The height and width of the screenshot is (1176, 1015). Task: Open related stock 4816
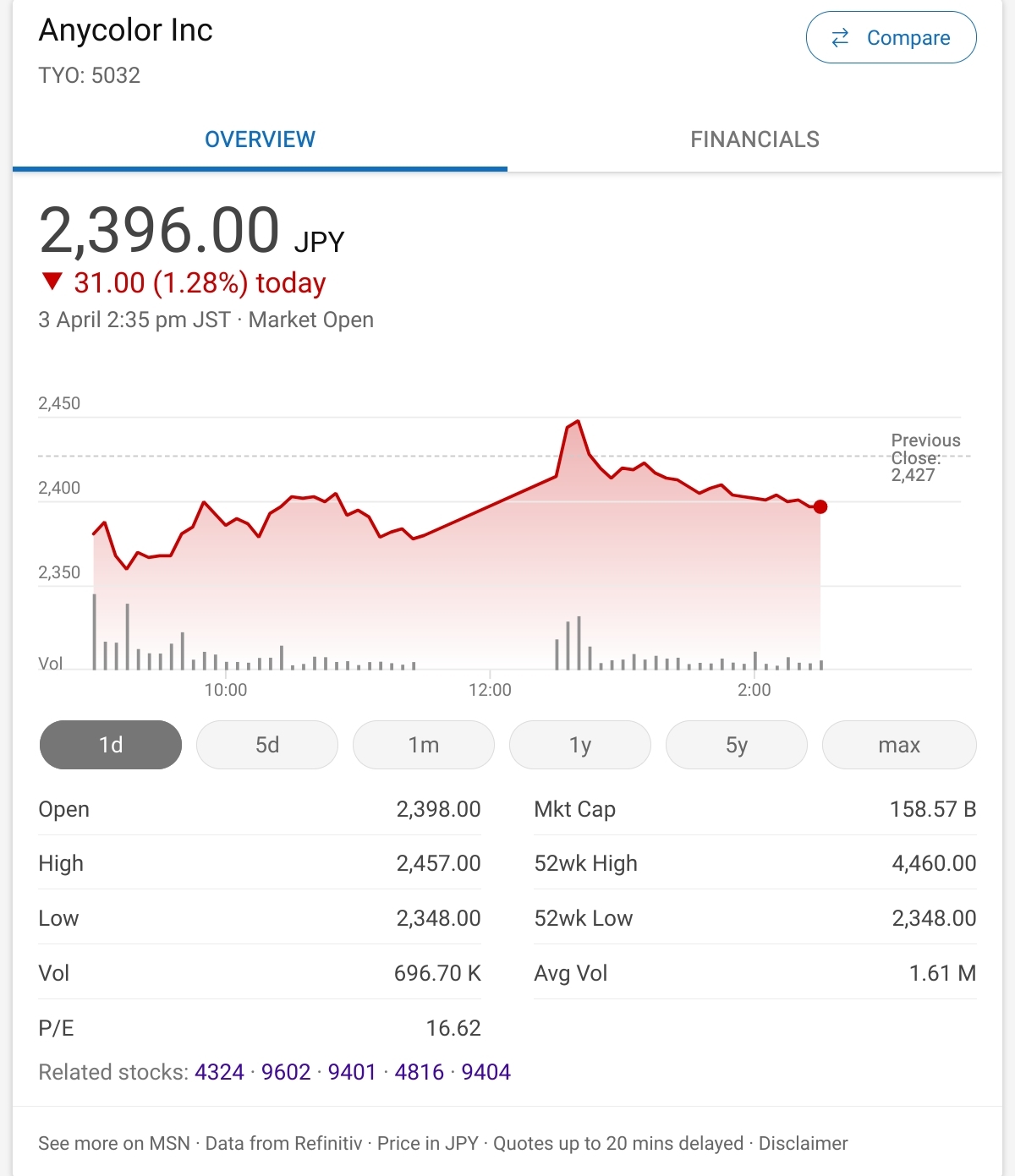(420, 1072)
